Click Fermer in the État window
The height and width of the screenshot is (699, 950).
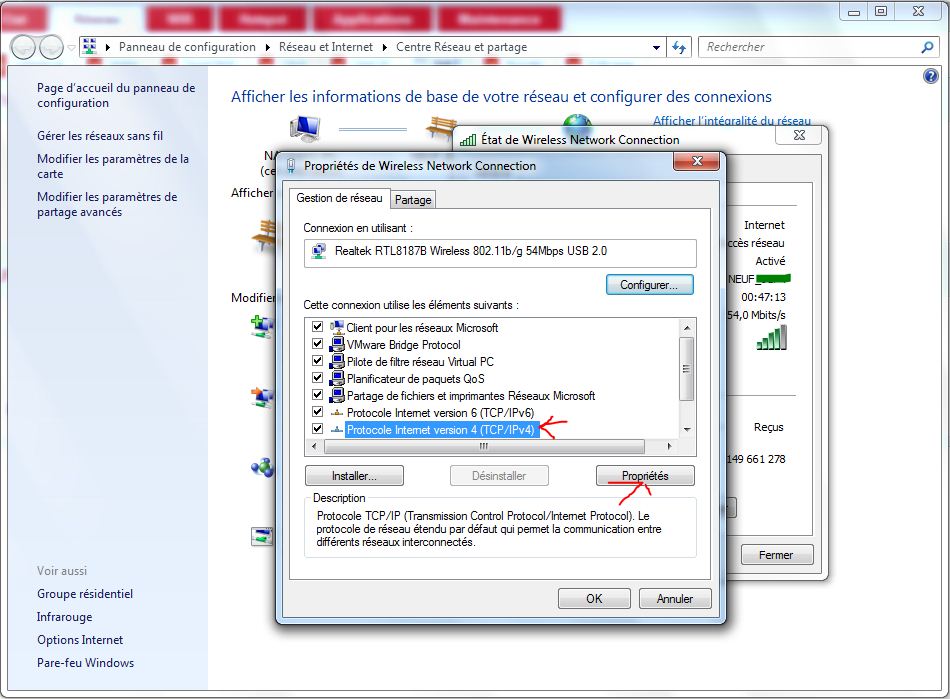[x=776, y=555]
